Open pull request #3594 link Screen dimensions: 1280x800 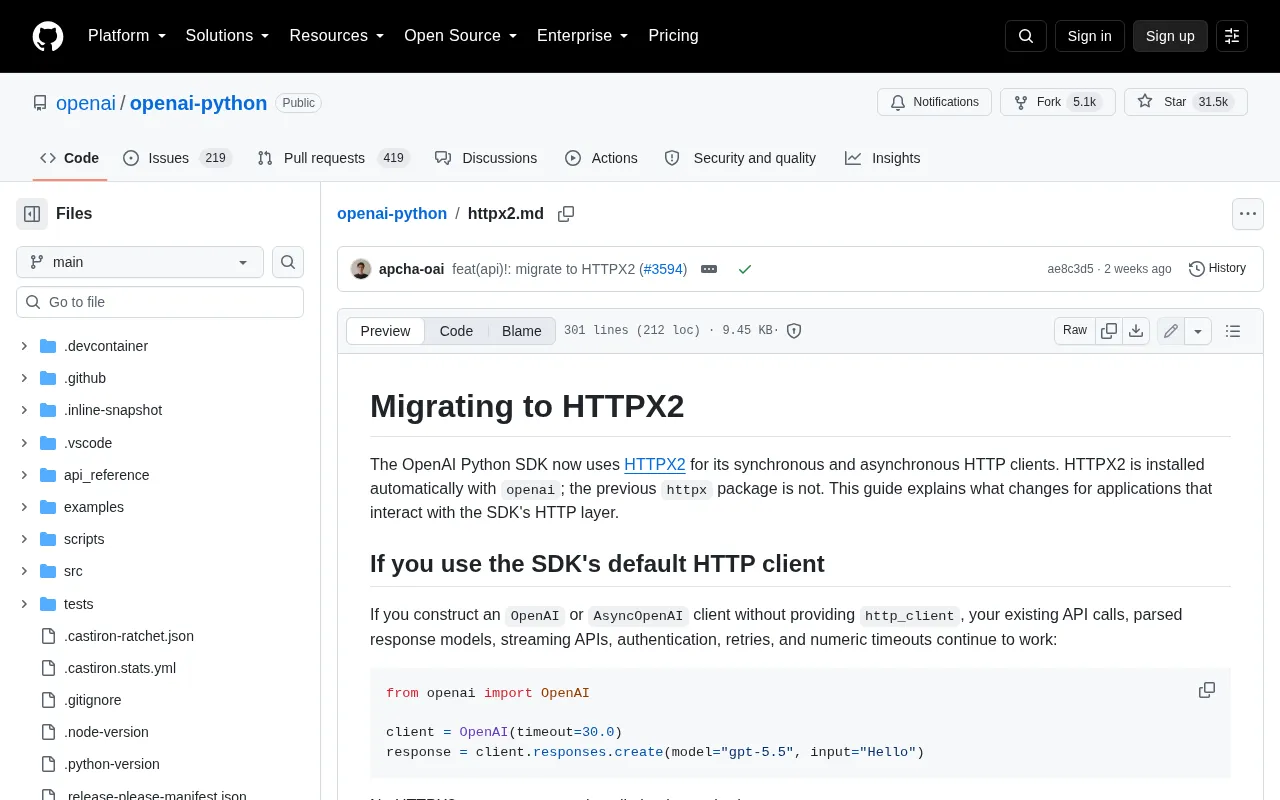click(663, 269)
